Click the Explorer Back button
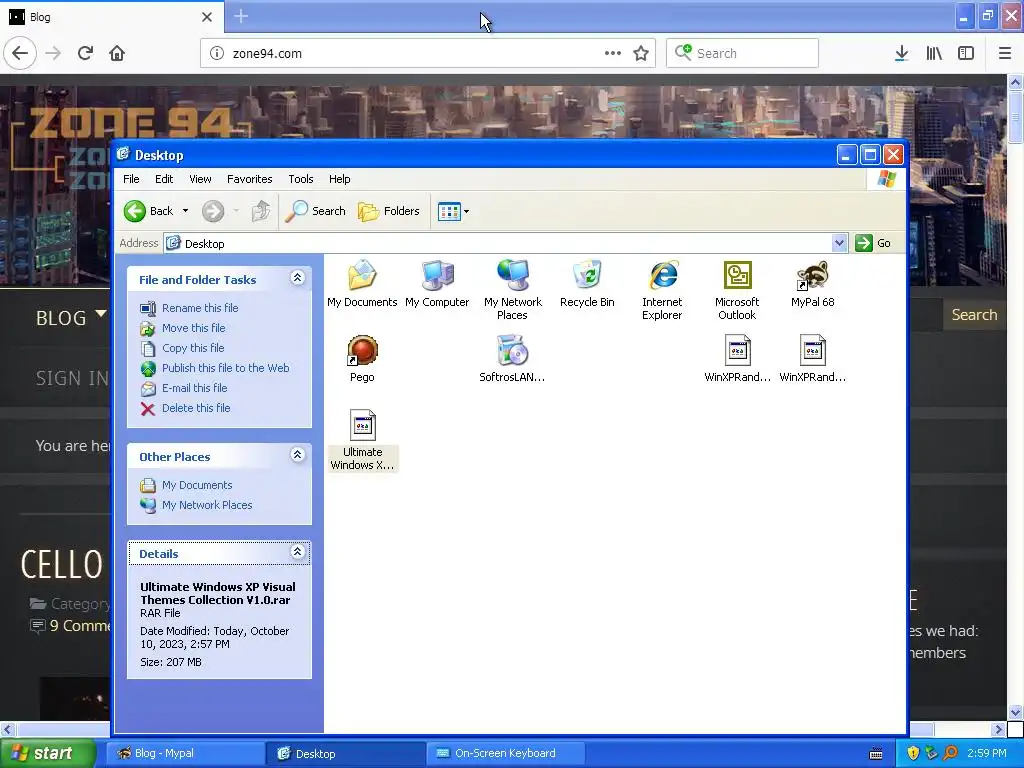This screenshot has height=768, width=1024. coord(149,211)
